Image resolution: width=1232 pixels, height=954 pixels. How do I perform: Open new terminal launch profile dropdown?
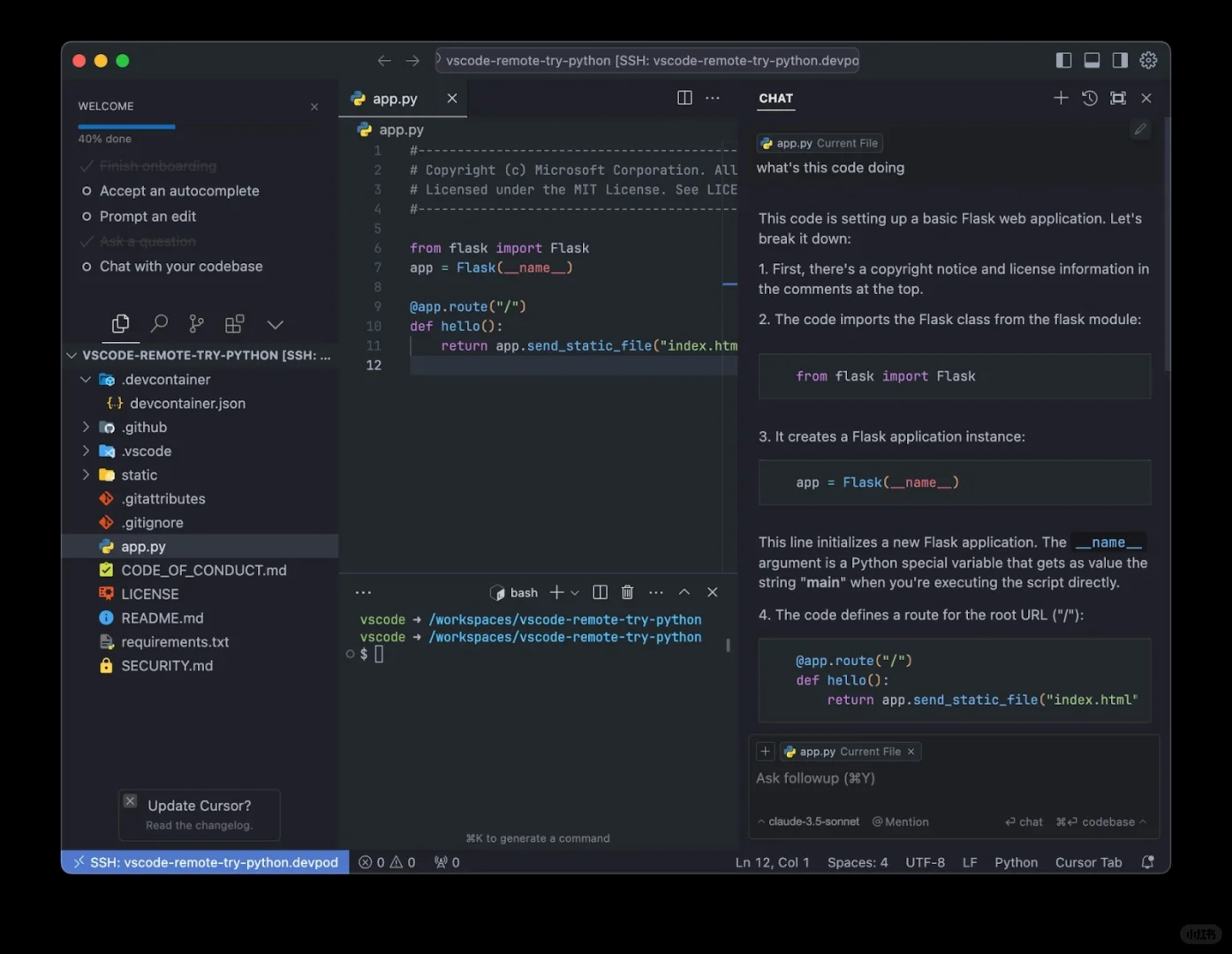click(x=575, y=593)
